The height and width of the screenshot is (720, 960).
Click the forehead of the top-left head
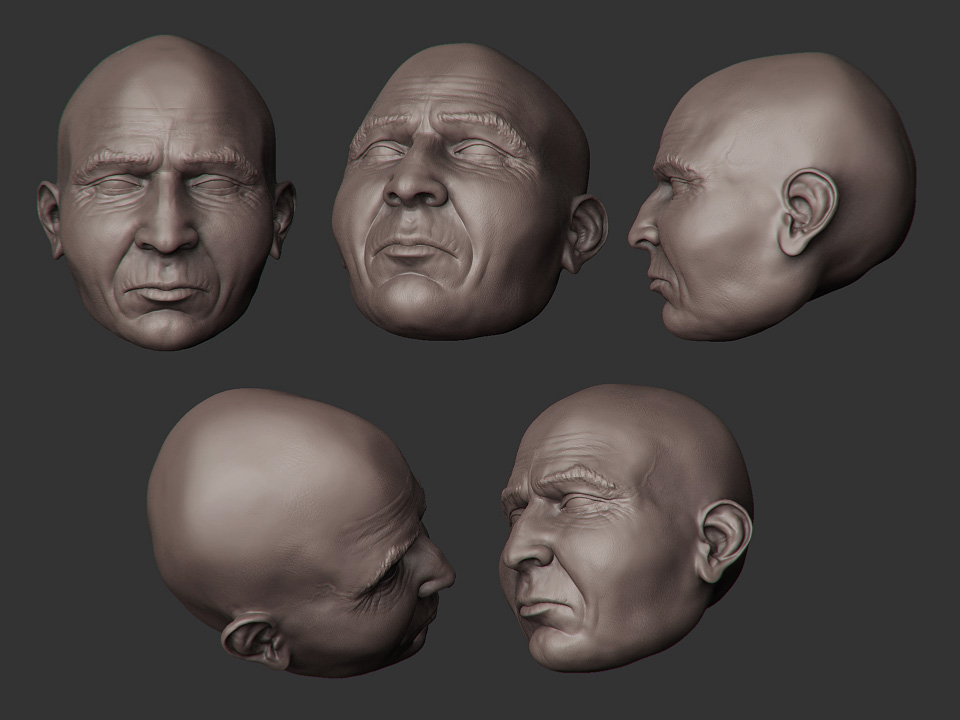click(x=165, y=110)
